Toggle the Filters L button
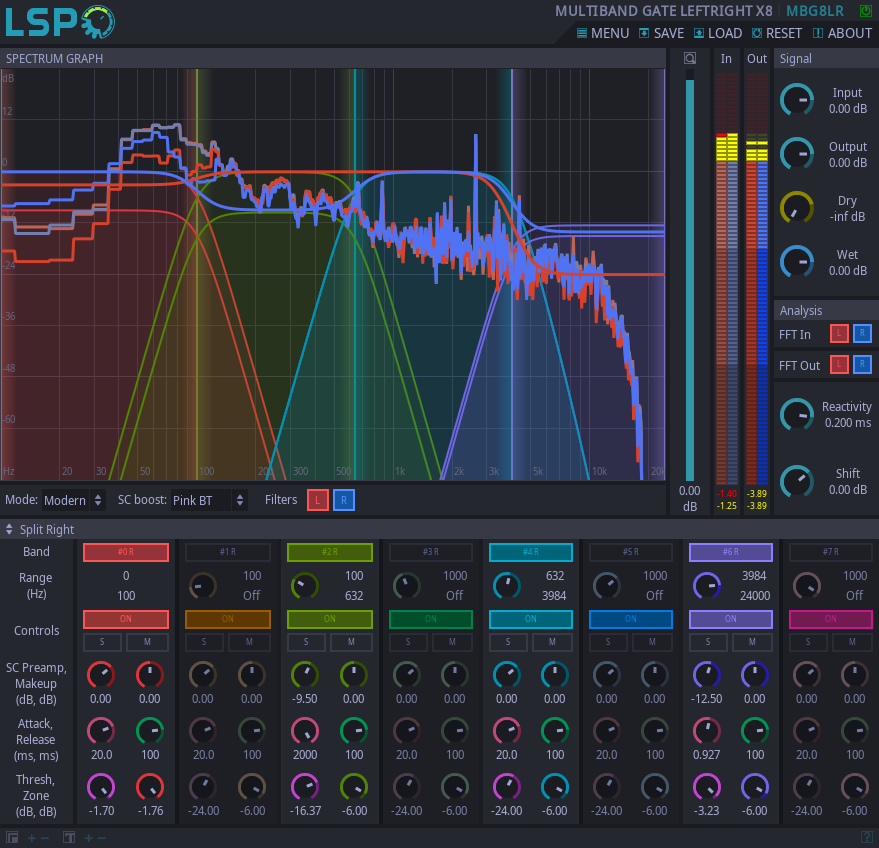 pos(318,500)
